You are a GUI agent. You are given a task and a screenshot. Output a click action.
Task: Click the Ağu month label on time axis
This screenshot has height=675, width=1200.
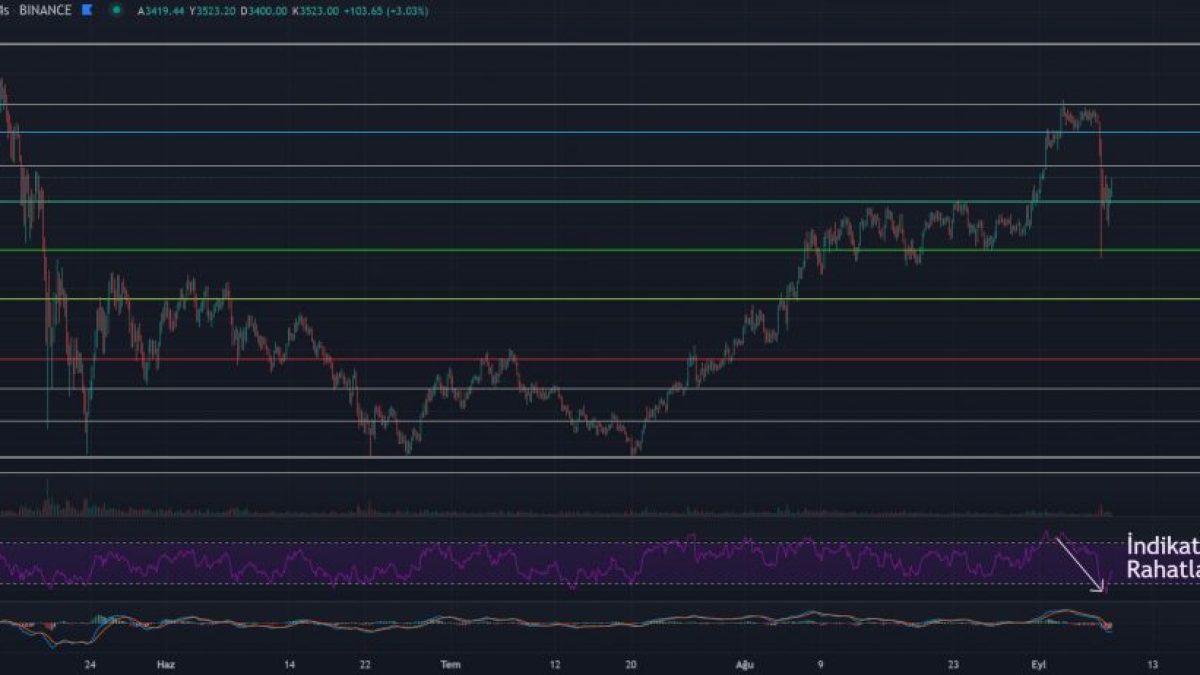[744, 664]
